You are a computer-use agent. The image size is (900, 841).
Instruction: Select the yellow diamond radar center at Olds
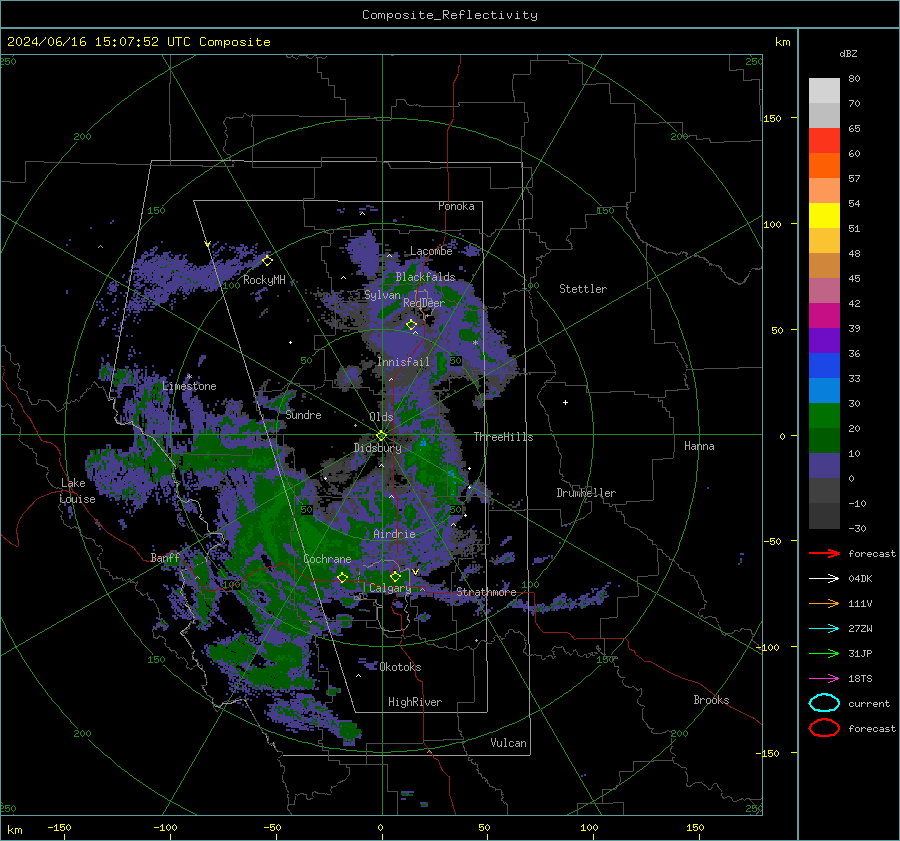tap(381, 436)
